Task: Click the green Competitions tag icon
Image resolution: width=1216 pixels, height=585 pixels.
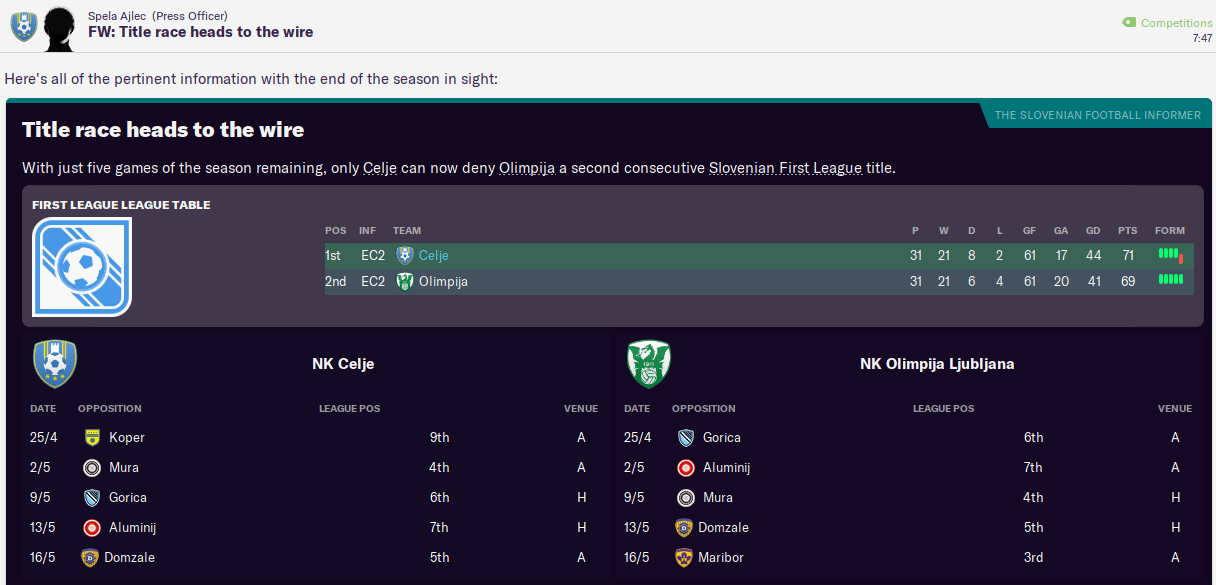Action: tap(1129, 23)
